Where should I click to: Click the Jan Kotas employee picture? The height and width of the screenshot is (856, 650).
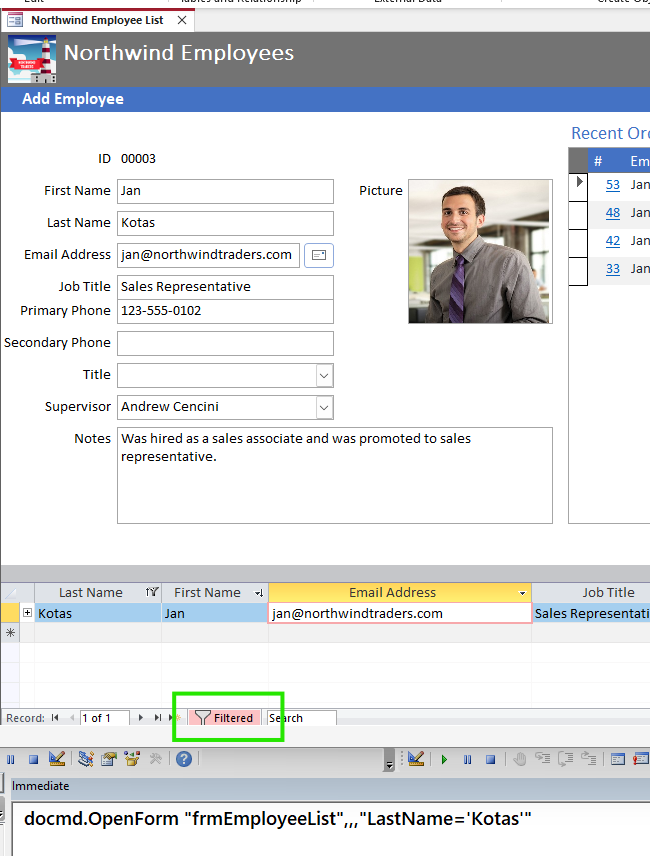480,251
